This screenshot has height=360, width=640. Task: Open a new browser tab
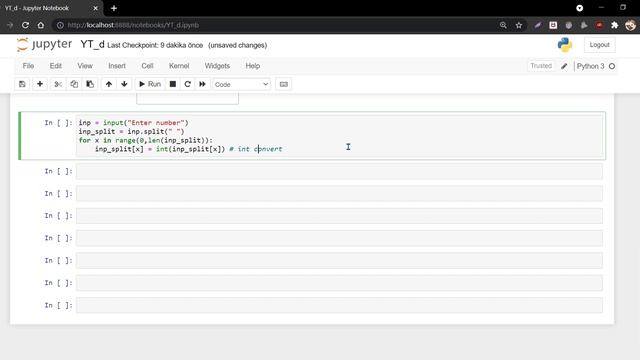tap(114, 8)
